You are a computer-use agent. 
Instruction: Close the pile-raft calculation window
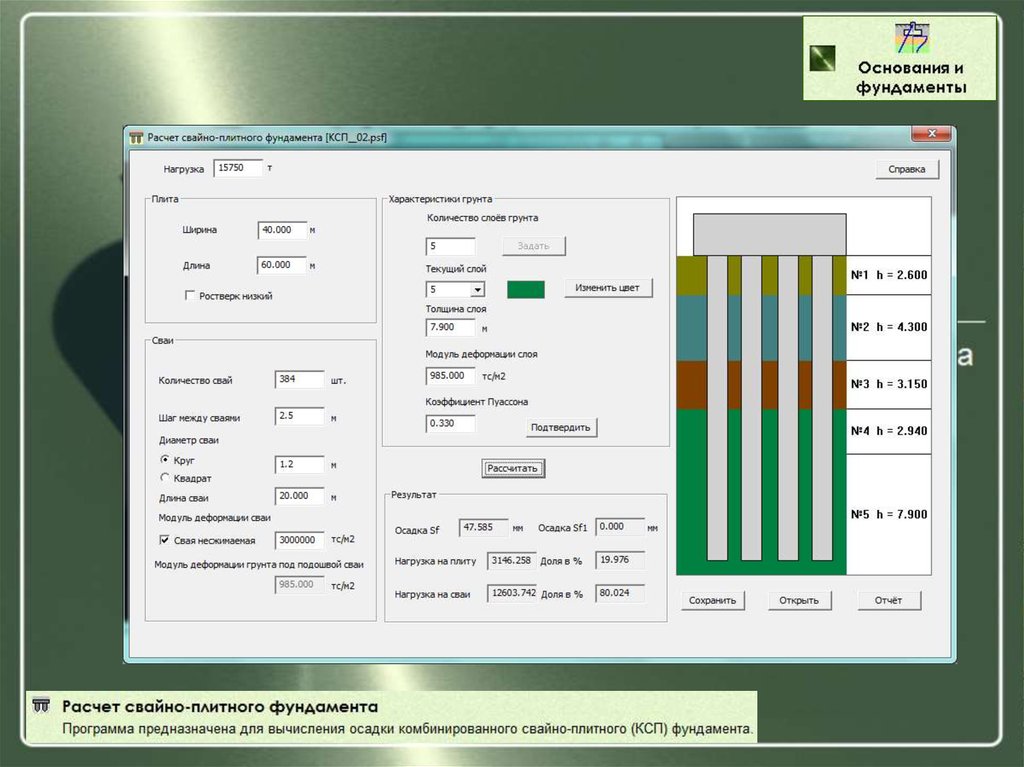point(930,135)
